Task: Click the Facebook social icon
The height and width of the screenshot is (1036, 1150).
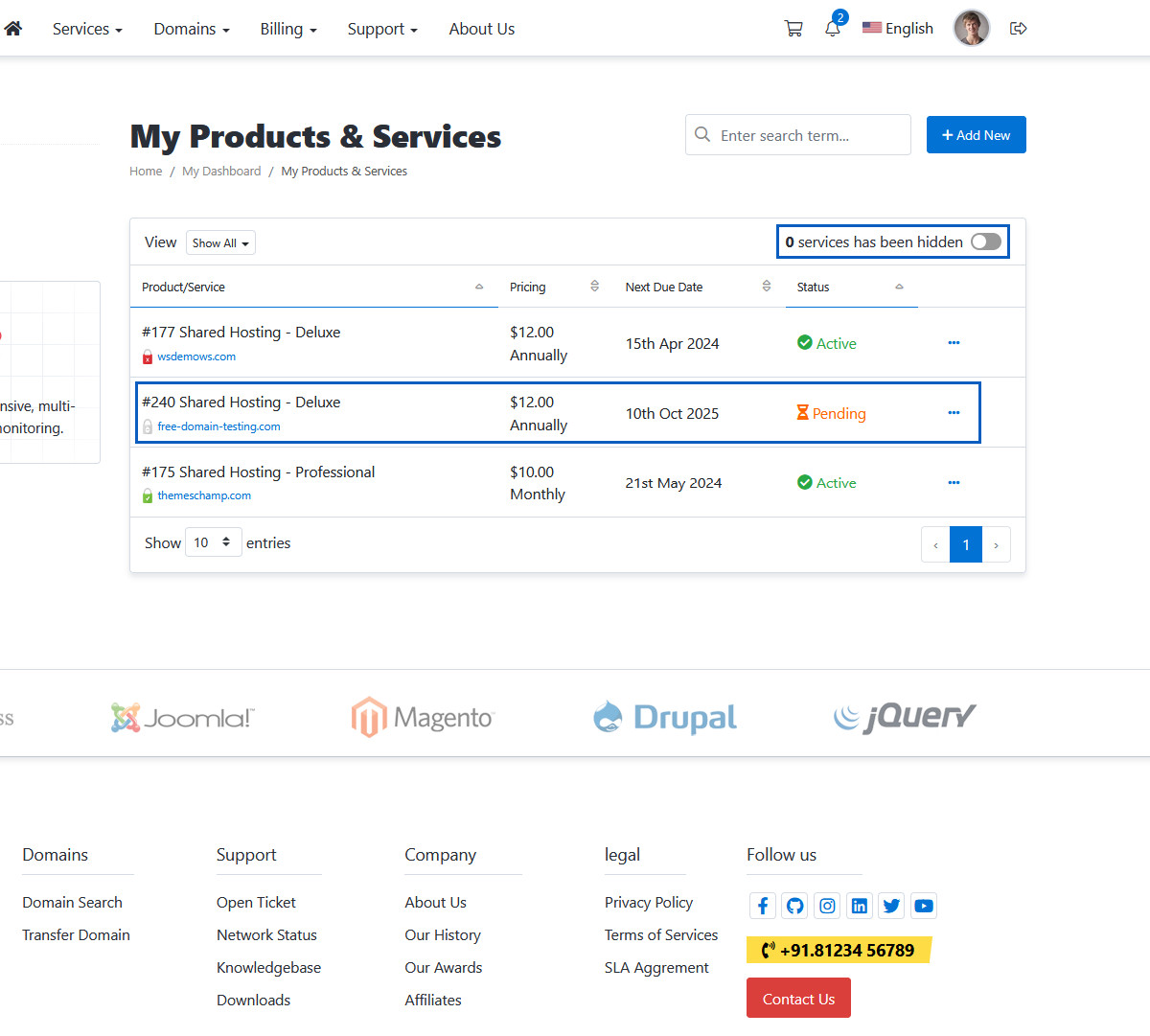Action: click(x=763, y=906)
